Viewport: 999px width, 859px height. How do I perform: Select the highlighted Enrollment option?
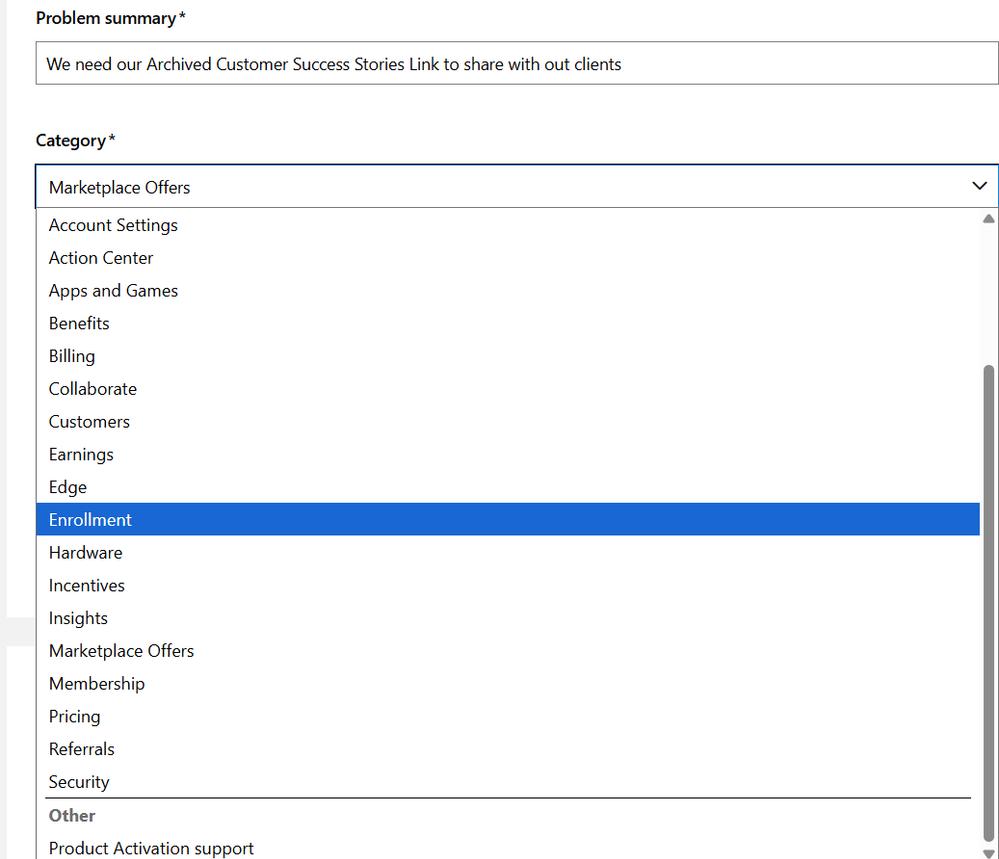(508, 519)
